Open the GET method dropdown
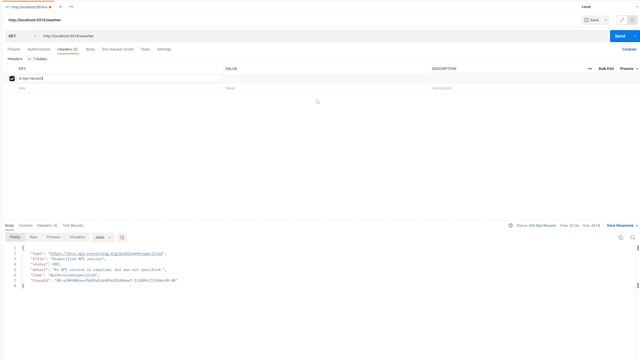The width and height of the screenshot is (640, 360). 22,36
